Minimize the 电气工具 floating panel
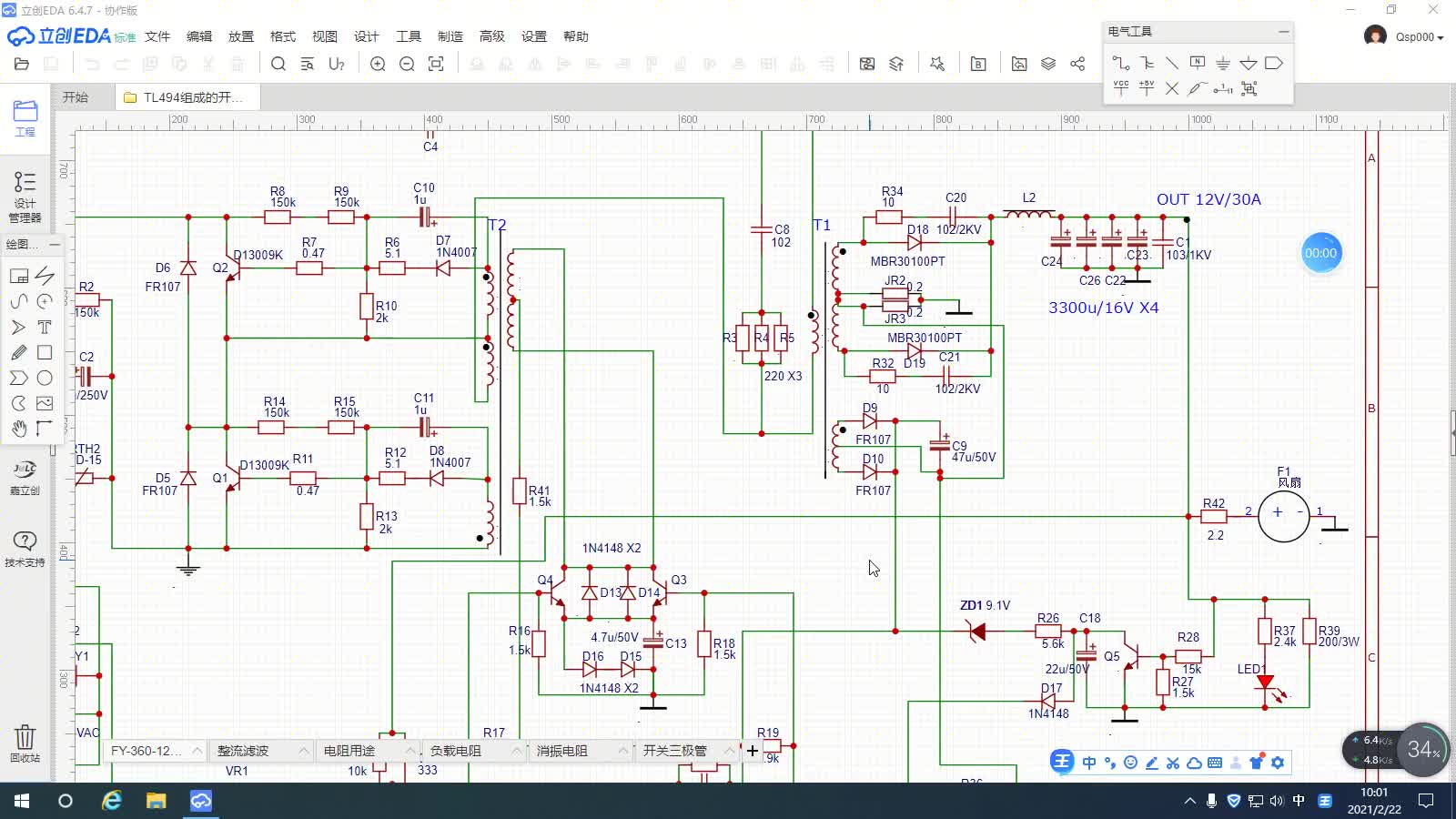 point(1283,31)
